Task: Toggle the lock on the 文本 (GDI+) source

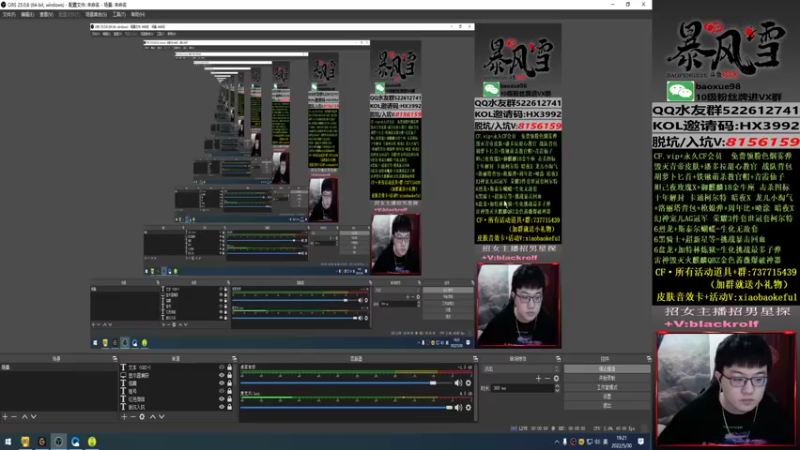Action: pyautogui.click(x=230, y=367)
